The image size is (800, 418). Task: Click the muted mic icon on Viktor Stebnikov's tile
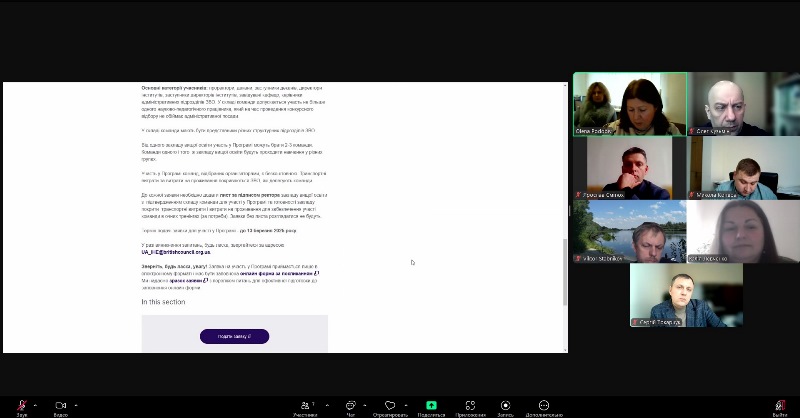click(579, 259)
